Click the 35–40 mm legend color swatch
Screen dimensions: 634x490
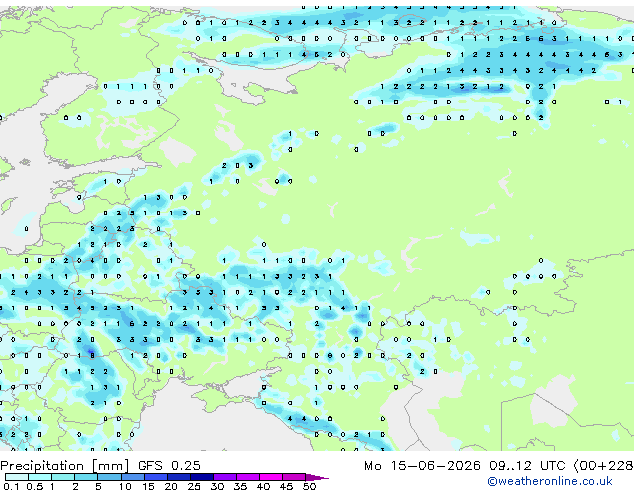(248, 477)
